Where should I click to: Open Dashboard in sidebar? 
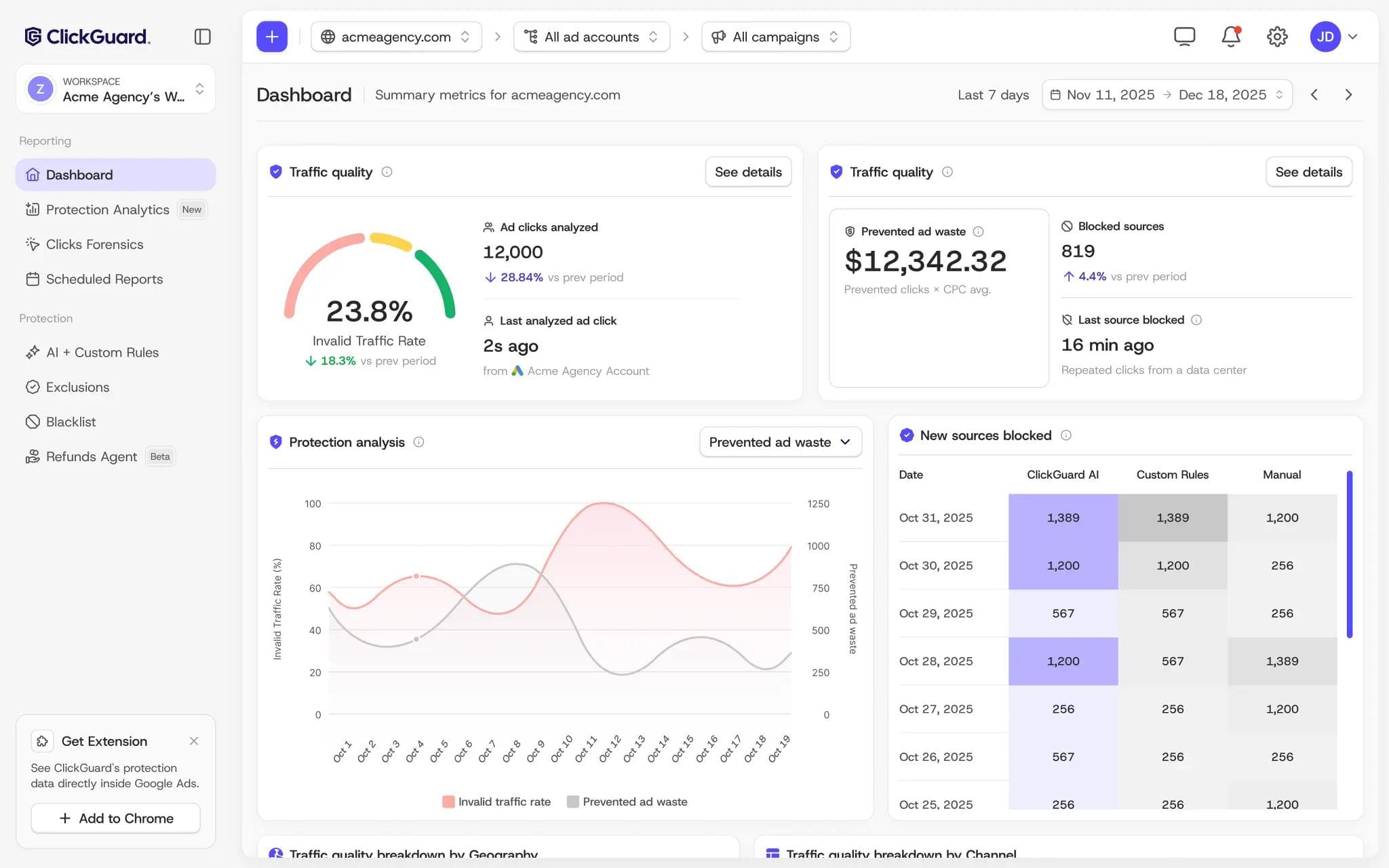116,175
